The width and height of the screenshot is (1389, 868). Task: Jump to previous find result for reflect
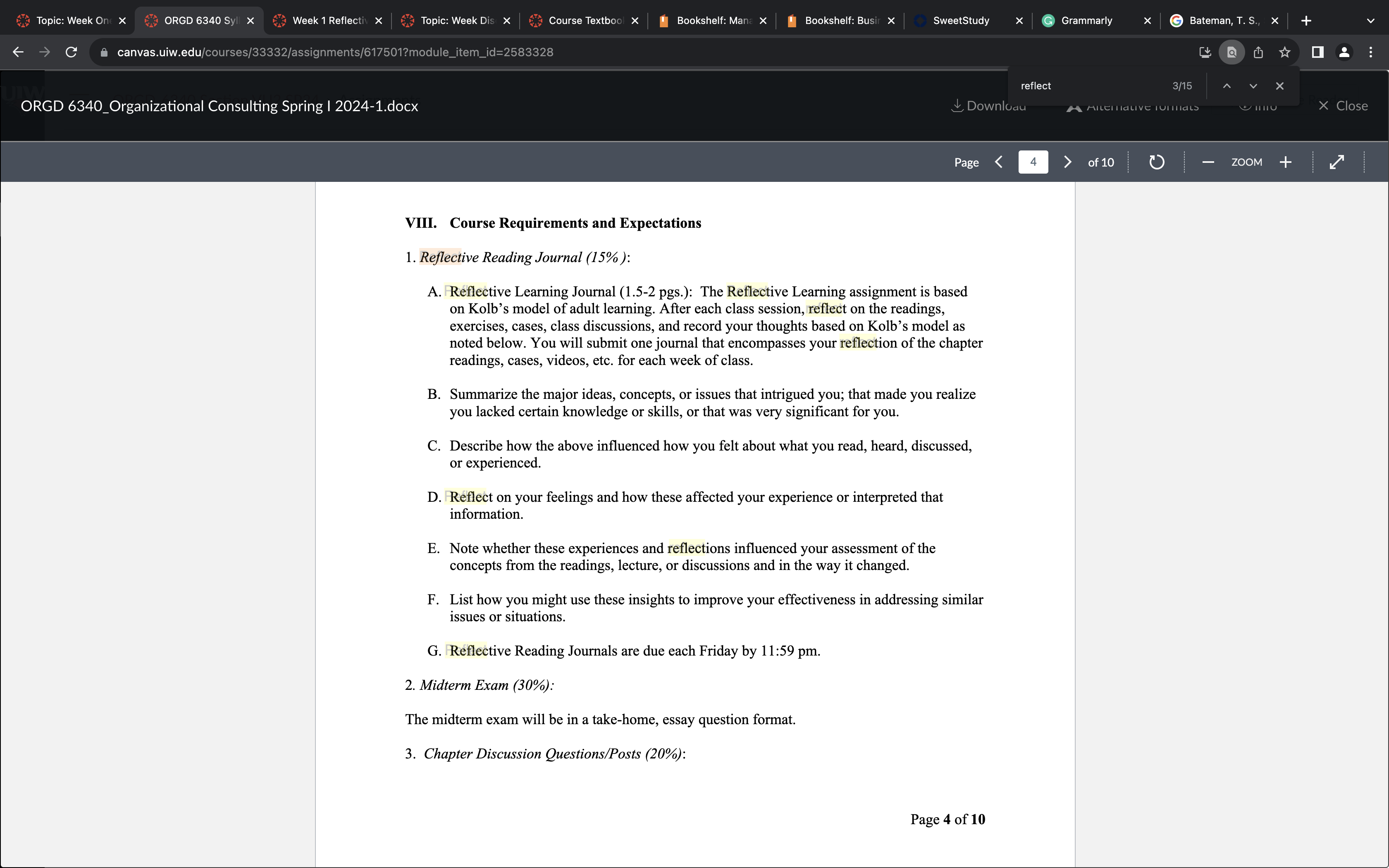pos(1227,86)
